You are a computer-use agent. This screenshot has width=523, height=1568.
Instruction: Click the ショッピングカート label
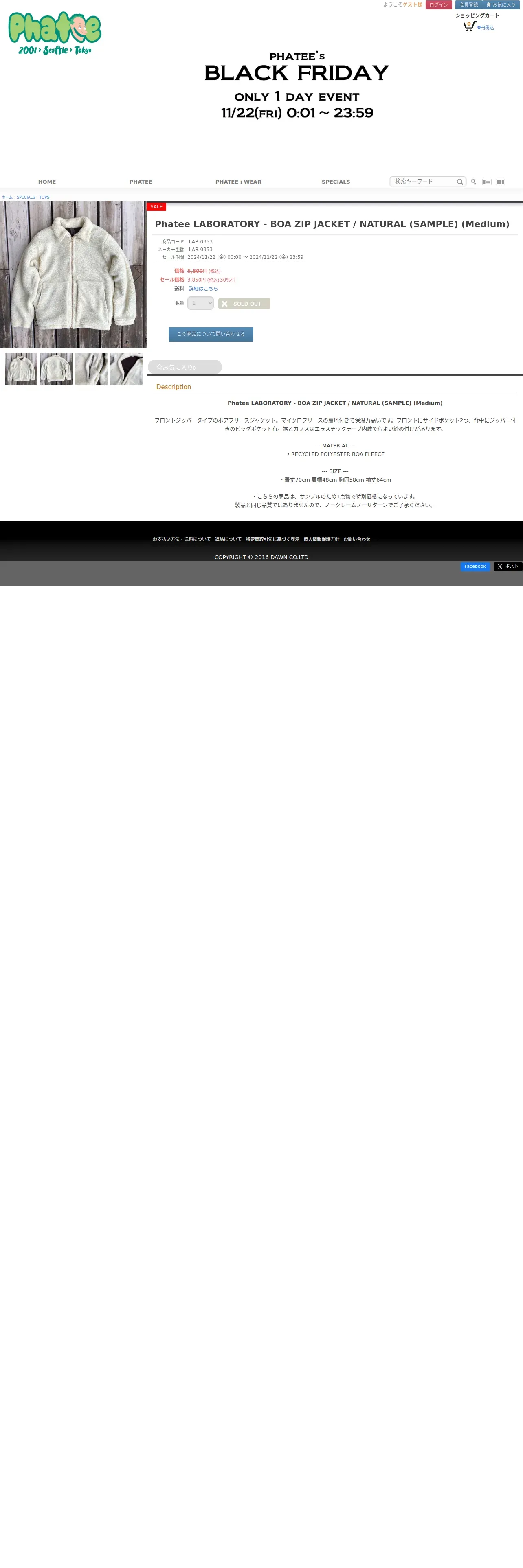pyautogui.click(x=477, y=16)
